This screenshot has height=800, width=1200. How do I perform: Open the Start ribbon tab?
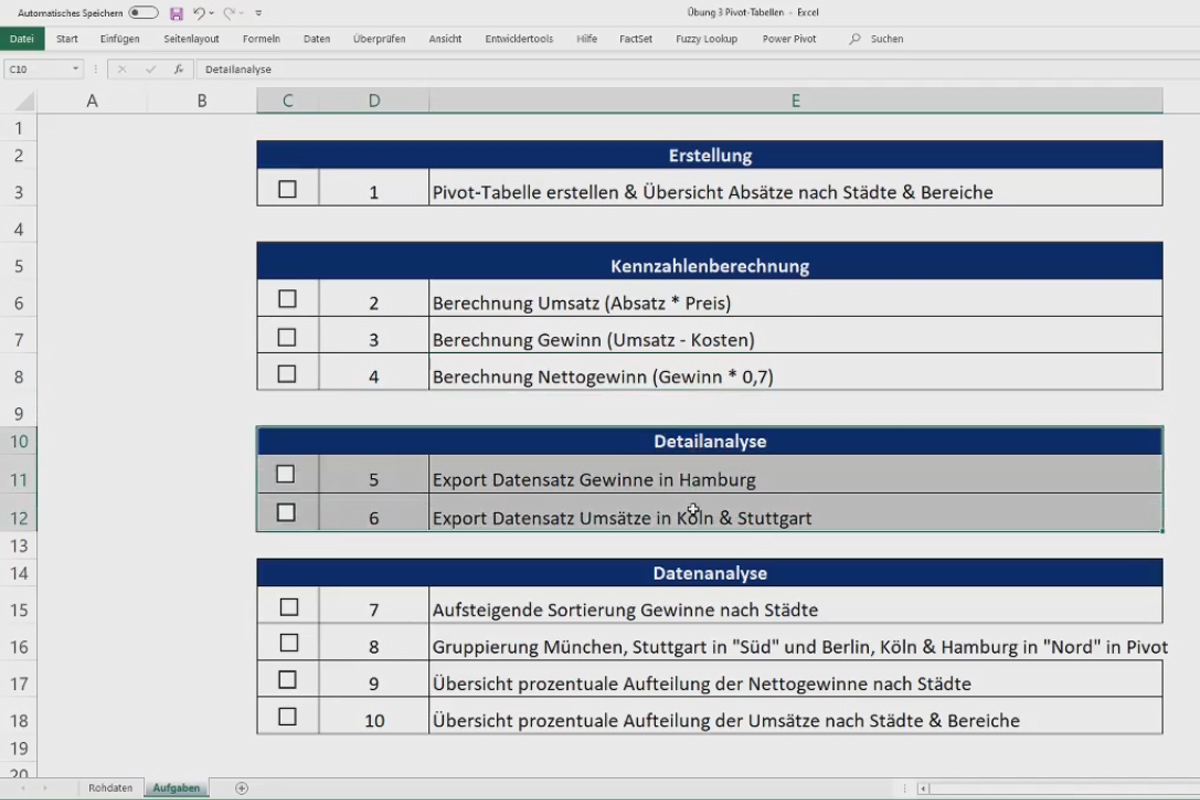click(67, 39)
